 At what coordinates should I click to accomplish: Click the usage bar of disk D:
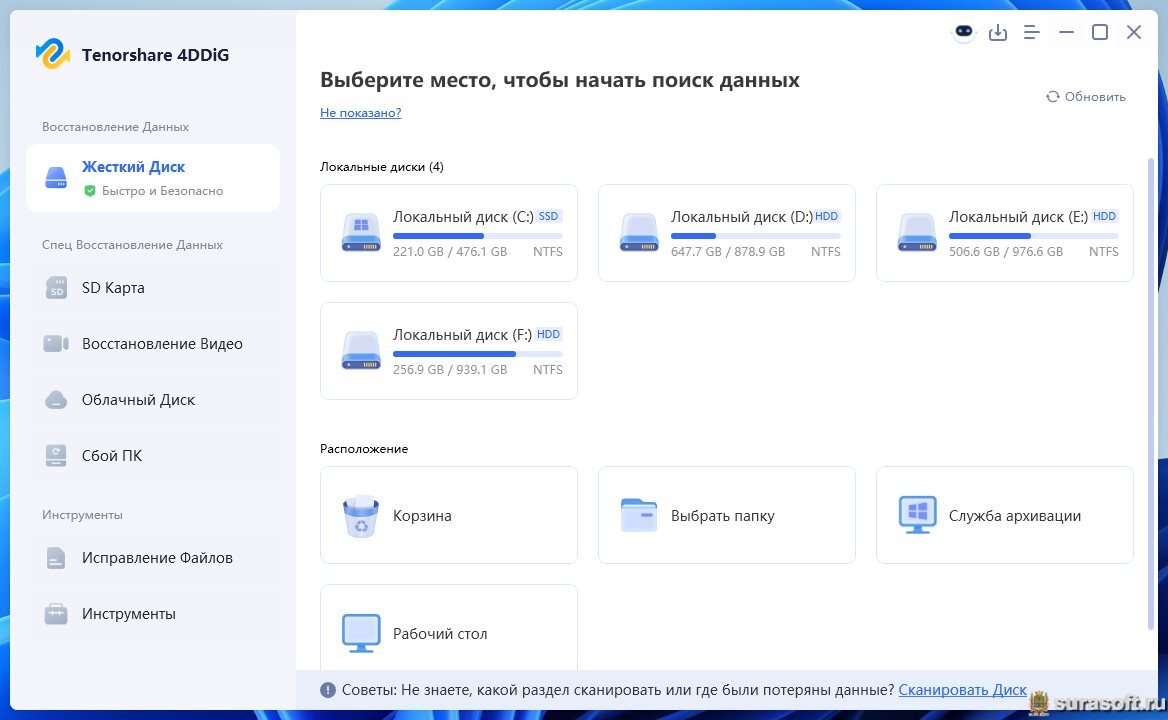(x=755, y=236)
